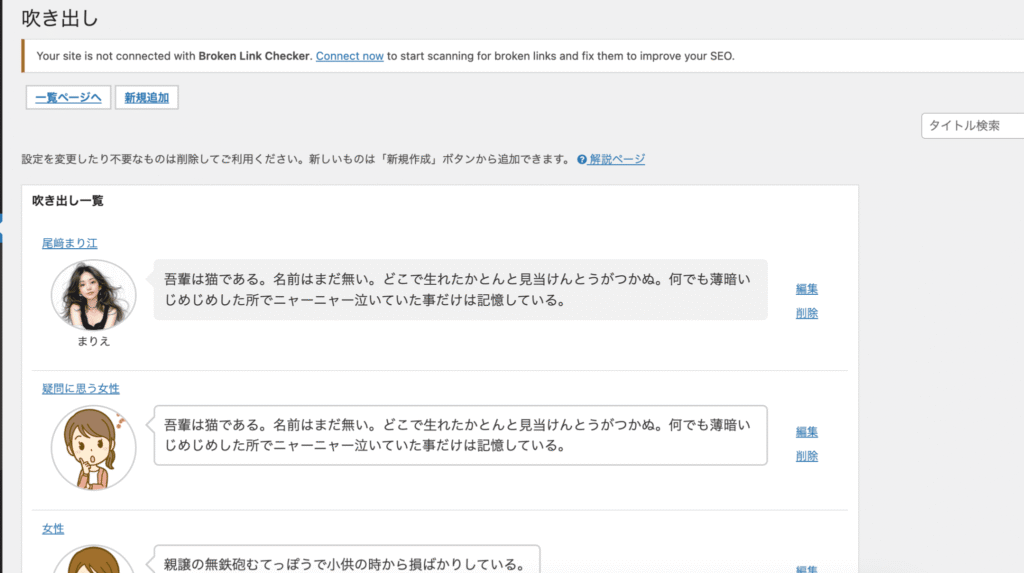Viewport: 1024px width, 573px height.
Task: Click the まりえ avatar photo
Action: tap(93, 295)
